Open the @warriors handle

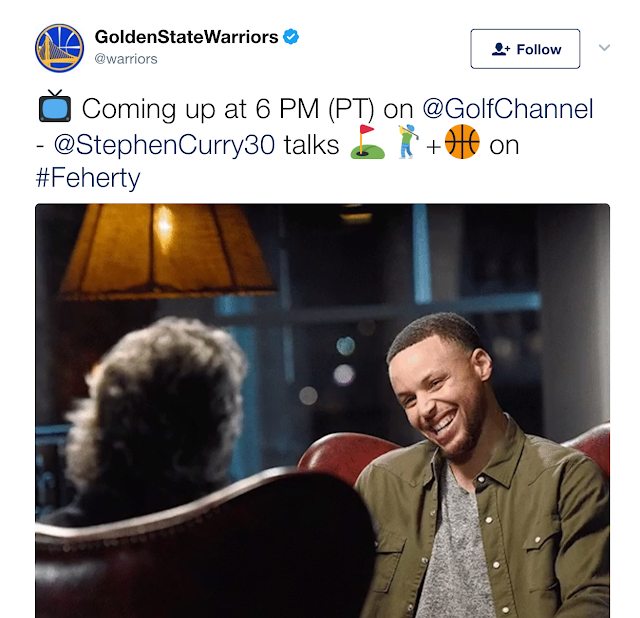point(126,59)
